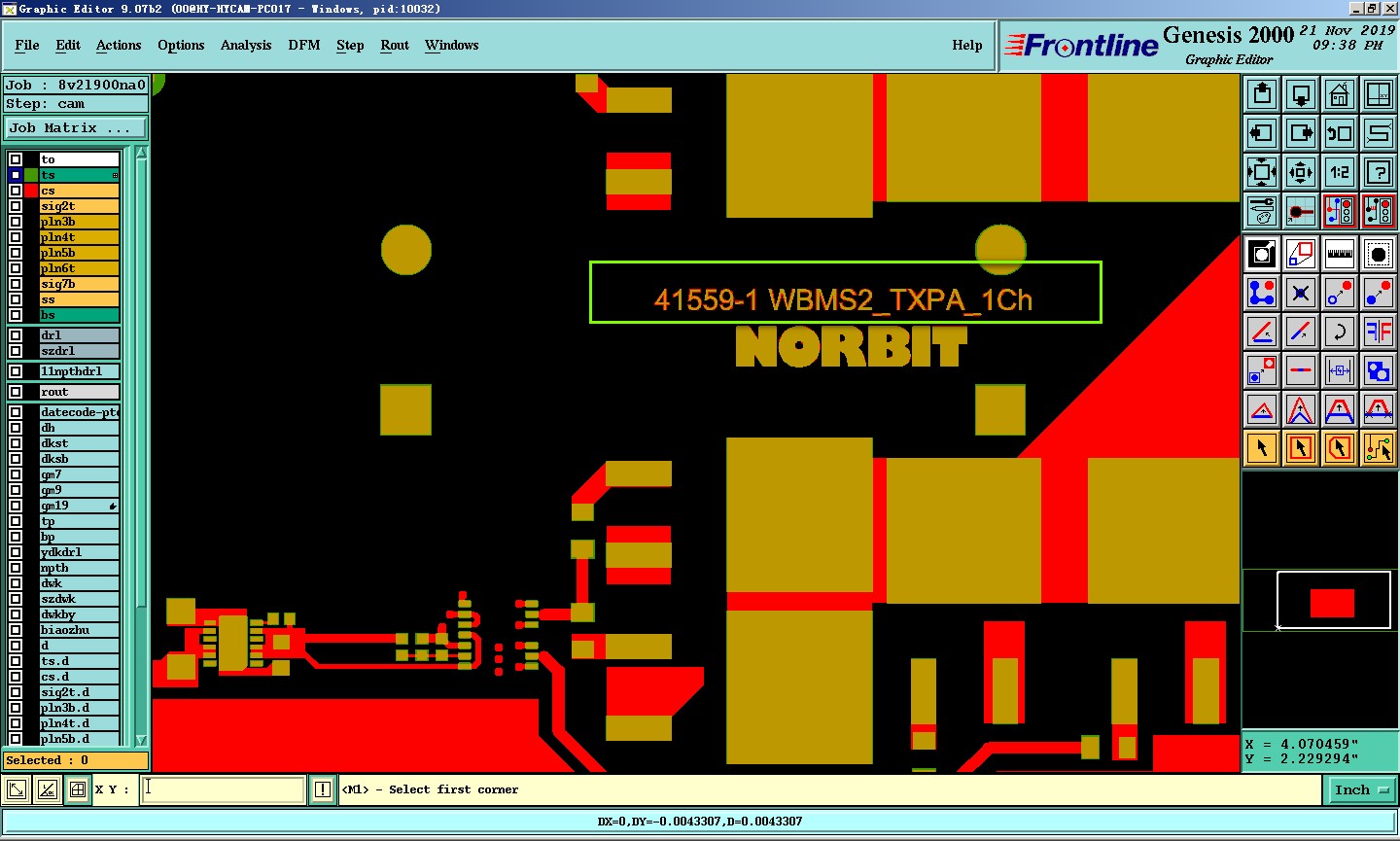
Task: Click the red color swatch of layer 'cs'
Action: click(x=31, y=191)
